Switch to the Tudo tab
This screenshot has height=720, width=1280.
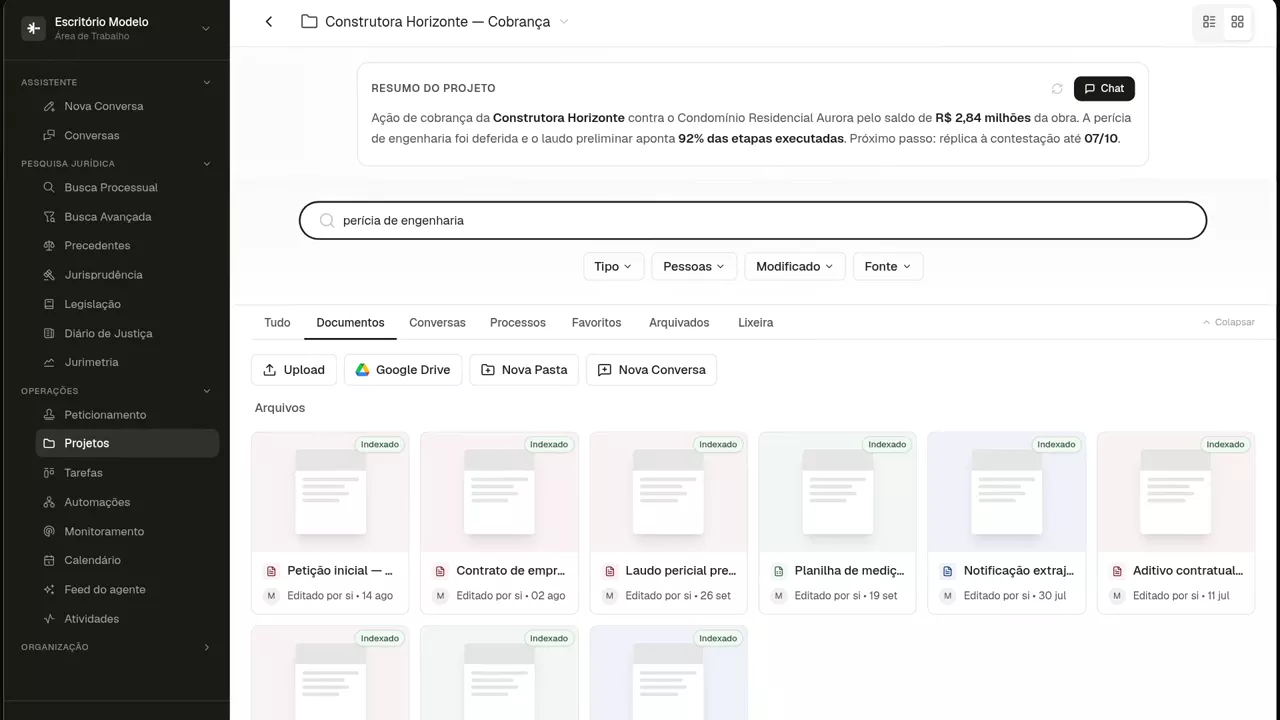click(277, 323)
